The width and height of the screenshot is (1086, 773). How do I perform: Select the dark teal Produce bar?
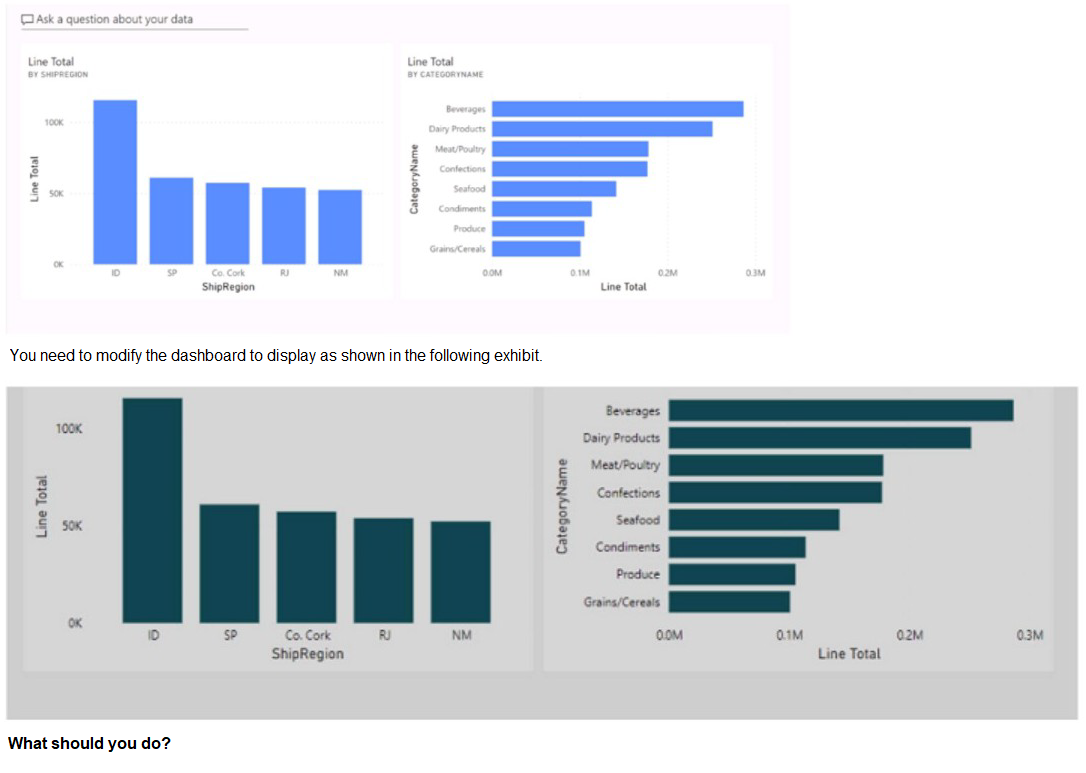[x=732, y=574]
